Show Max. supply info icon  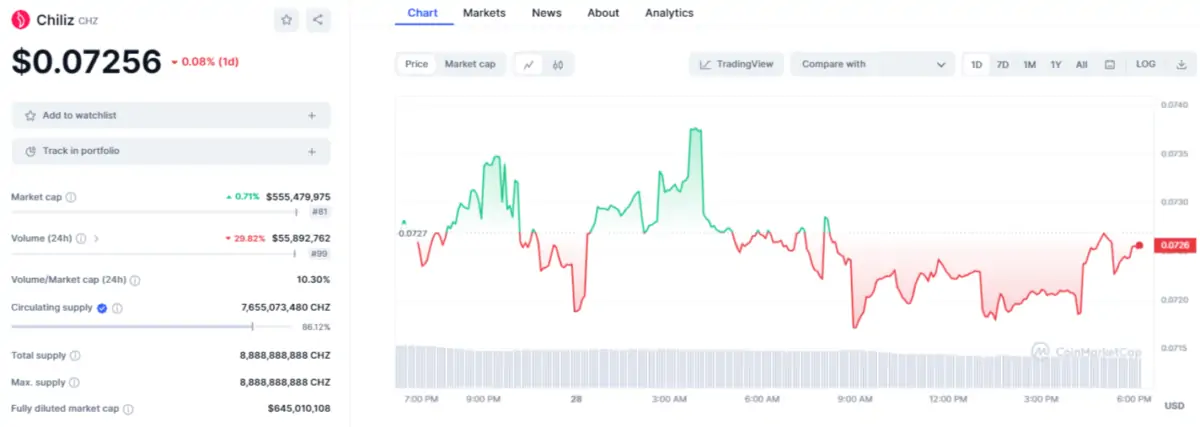(74, 382)
